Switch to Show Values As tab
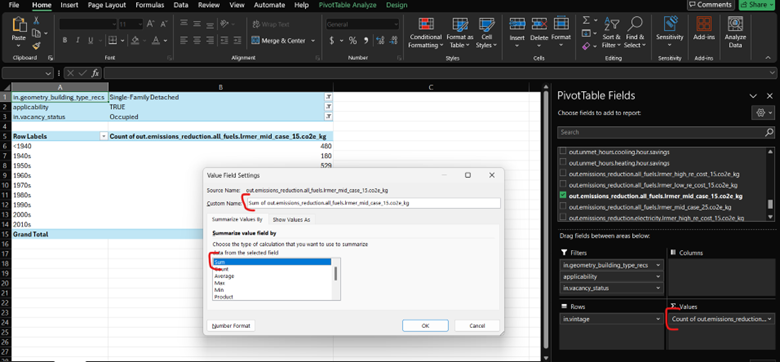780x362 pixels. point(291,219)
